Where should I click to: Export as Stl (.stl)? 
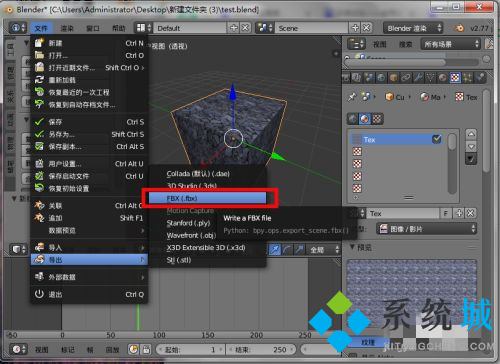point(207,260)
